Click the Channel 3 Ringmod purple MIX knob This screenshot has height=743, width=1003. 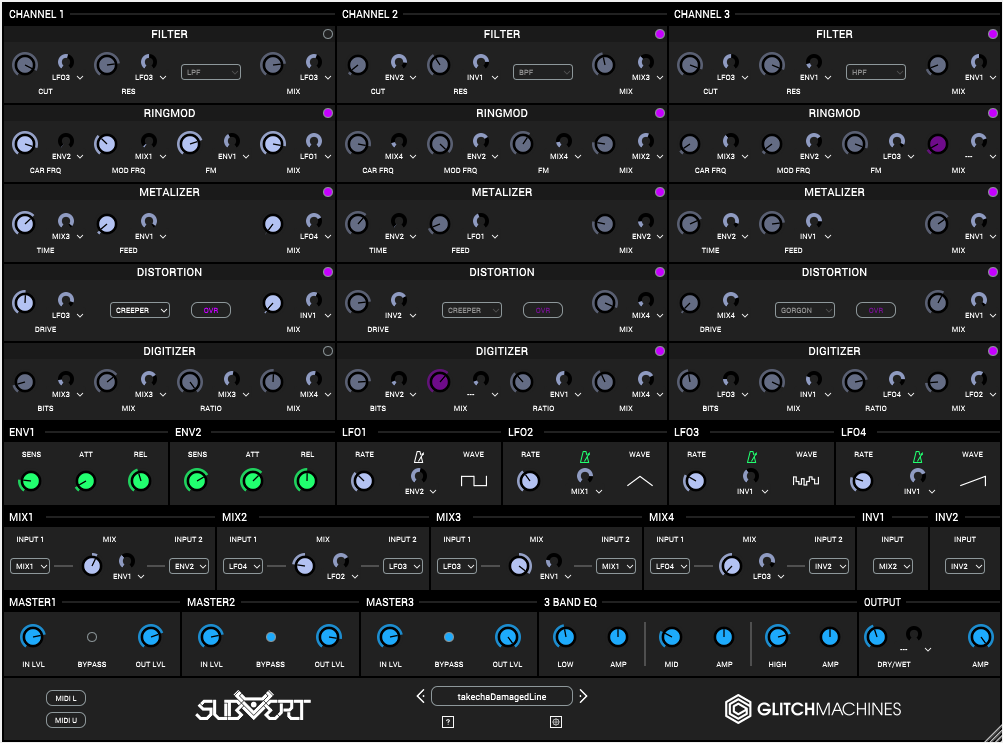coord(937,144)
